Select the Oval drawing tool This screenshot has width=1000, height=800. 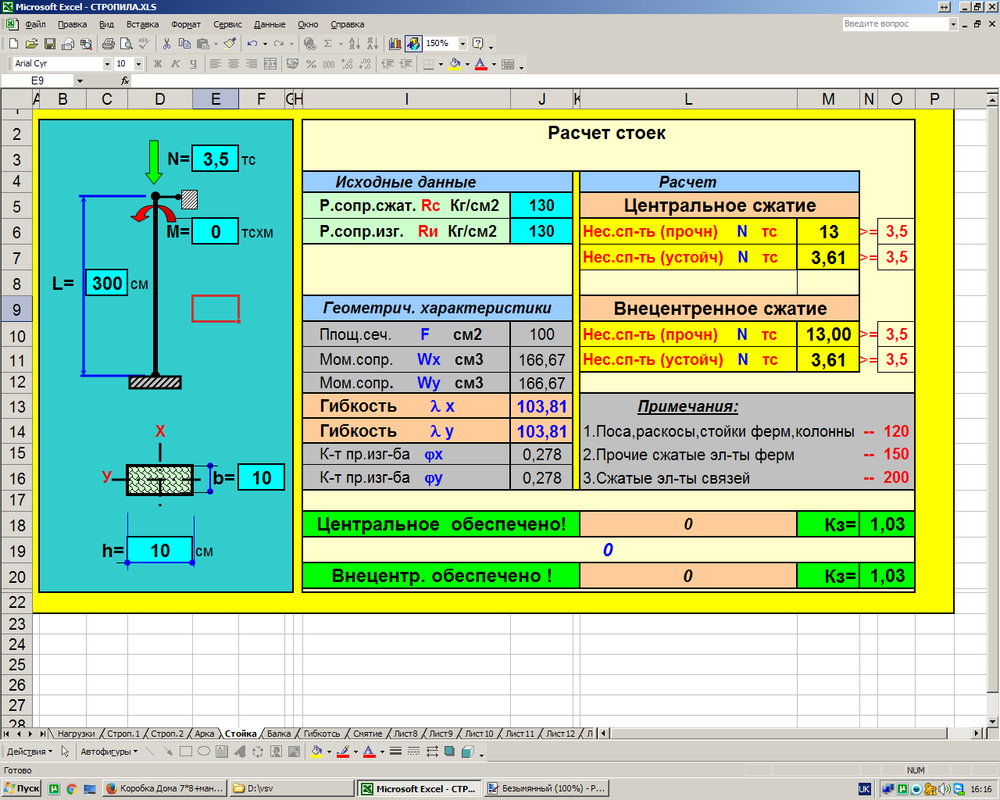point(203,751)
